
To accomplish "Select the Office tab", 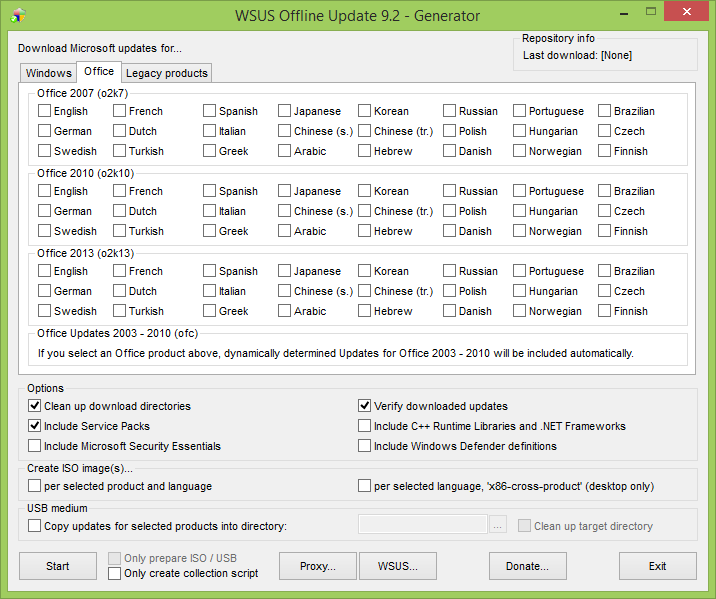I will coord(99,72).
